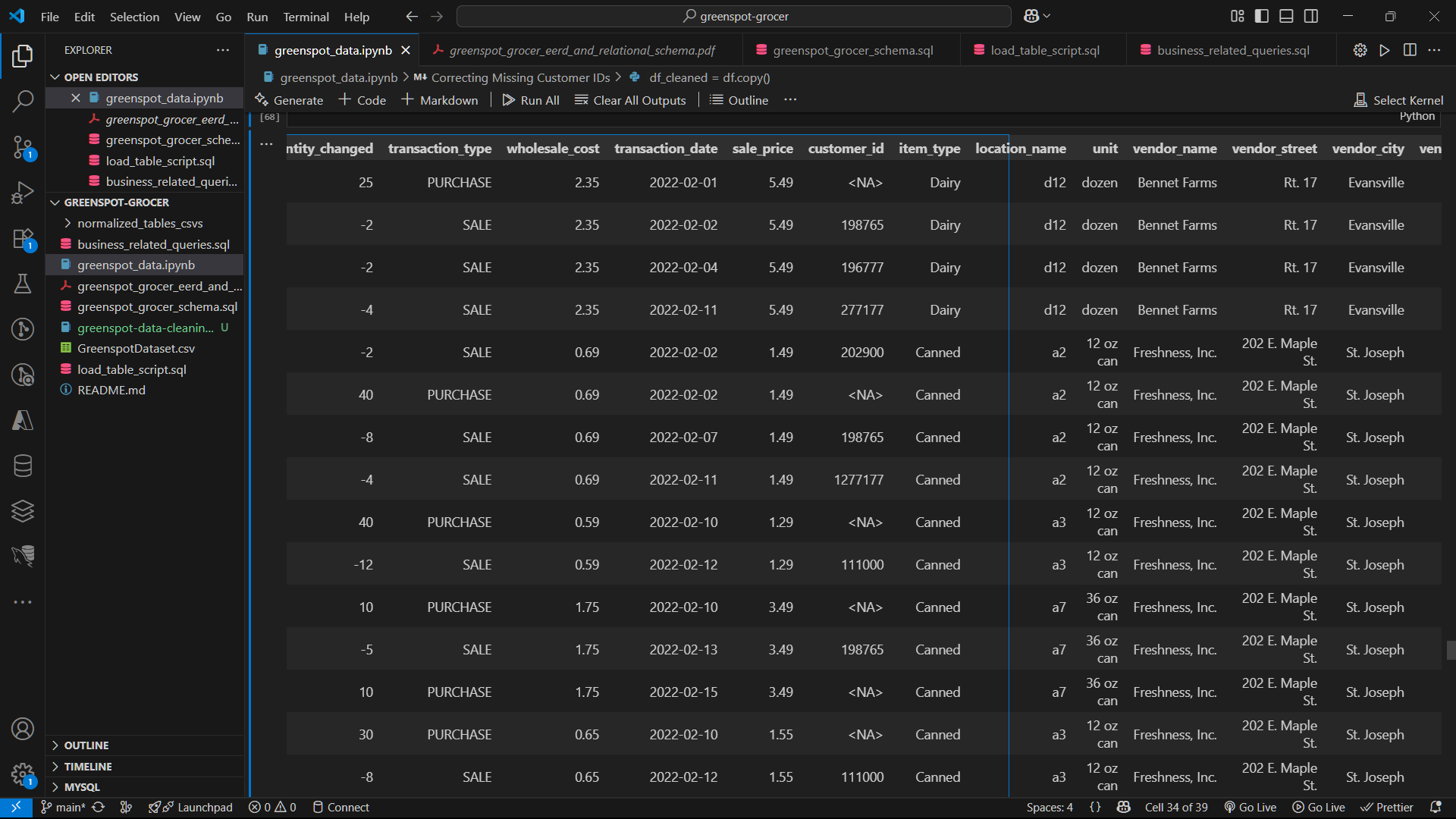This screenshot has width=1456, height=819.
Task: Open the Database cylinder icon in activity bar
Action: pyautogui.click(x=23, y=466)
